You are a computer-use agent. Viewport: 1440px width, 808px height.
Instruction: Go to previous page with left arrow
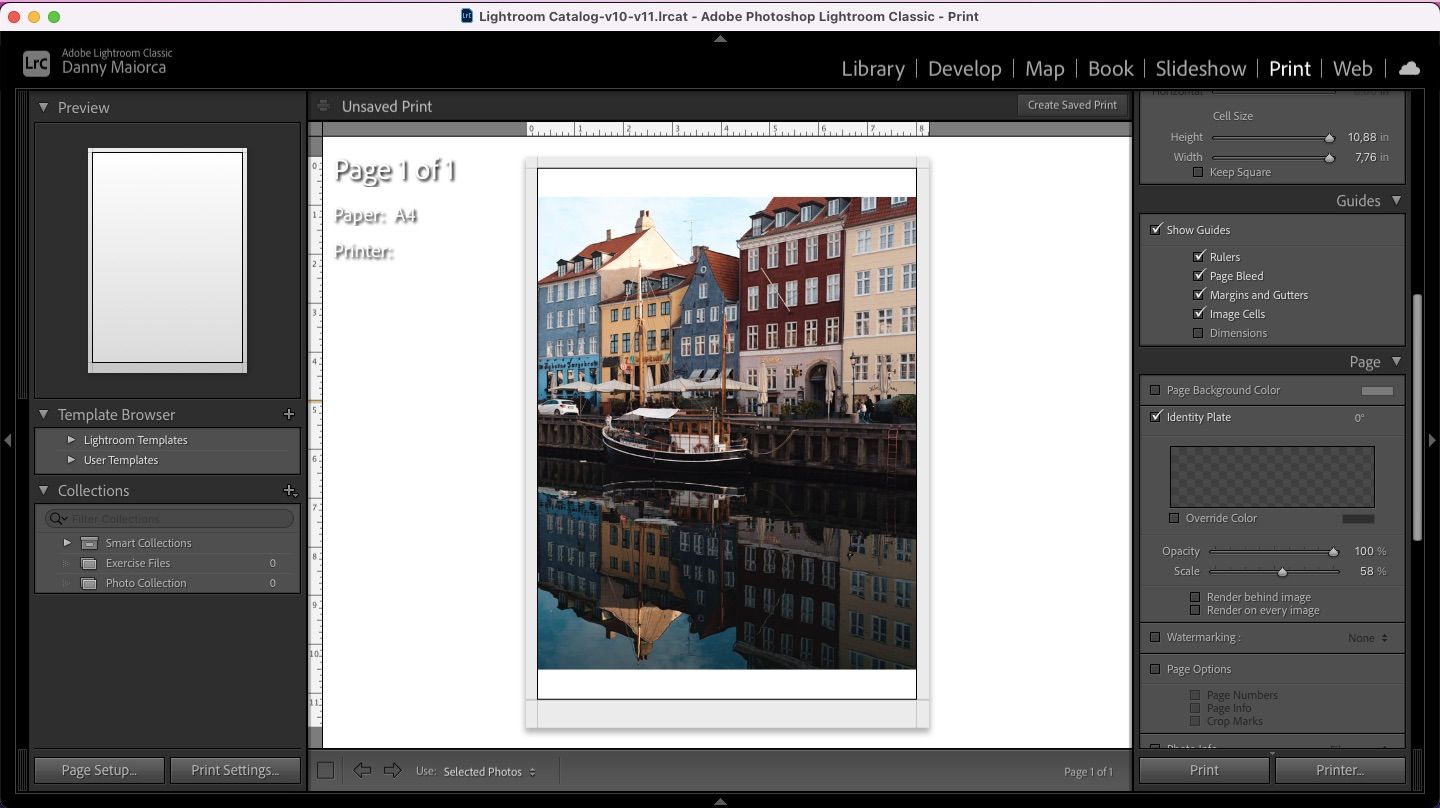tap(362, 770)
